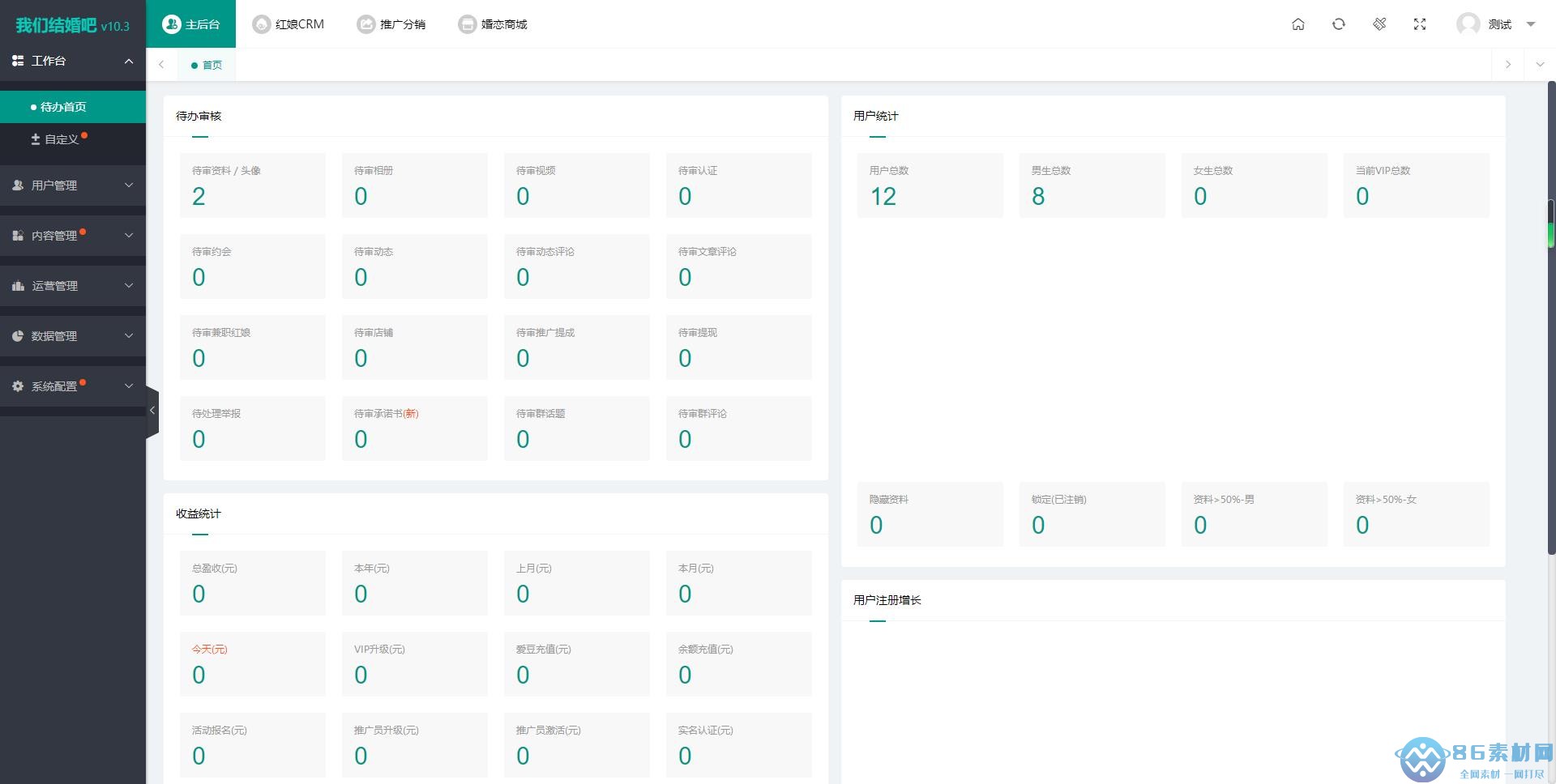Click the refresh icon in top bar
The image size is (1556, 784).
click(x=1339, y=24)
